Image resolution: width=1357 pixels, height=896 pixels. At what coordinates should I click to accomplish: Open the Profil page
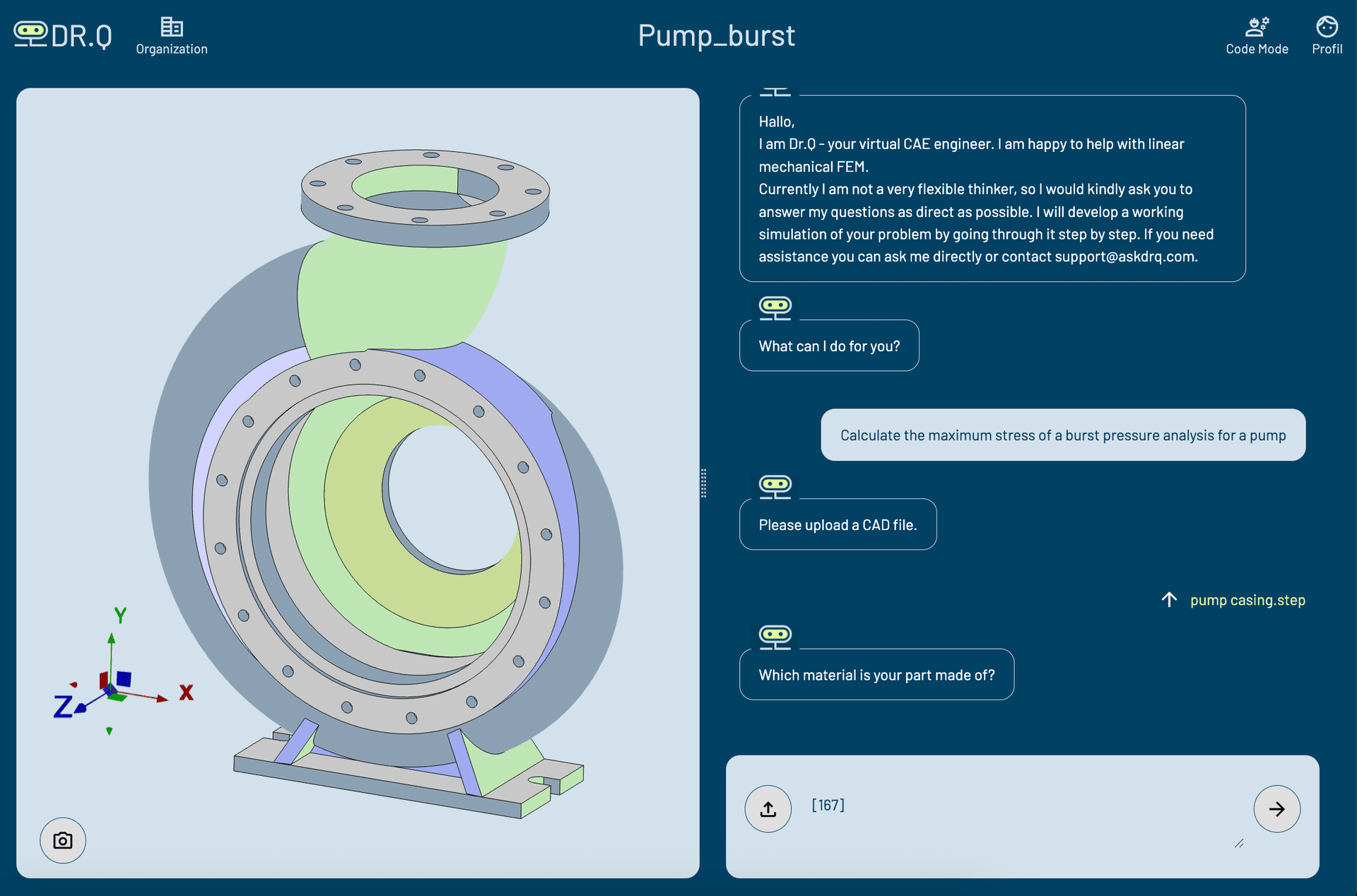(x=1327, y=35)
